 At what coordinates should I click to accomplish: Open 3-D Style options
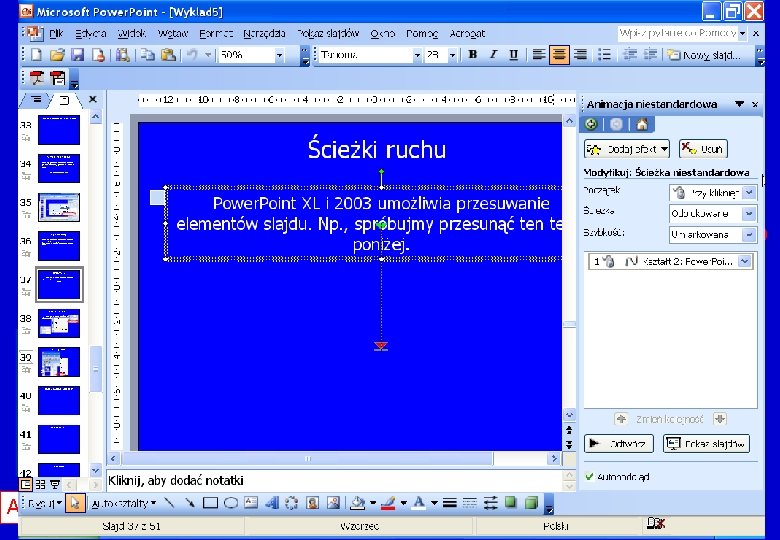[x=531, y=503]
